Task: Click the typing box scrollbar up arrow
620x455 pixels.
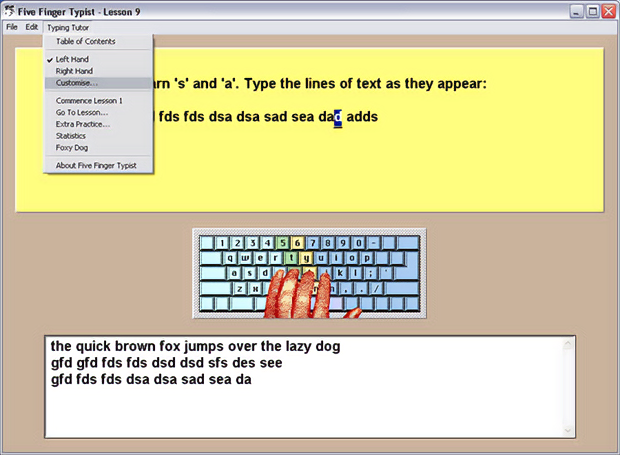Action: tap(568, 344)
